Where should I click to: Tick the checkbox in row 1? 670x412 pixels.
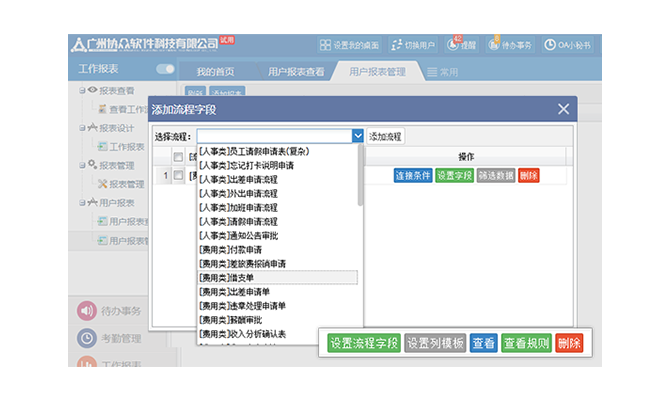[x=178, y=176]
